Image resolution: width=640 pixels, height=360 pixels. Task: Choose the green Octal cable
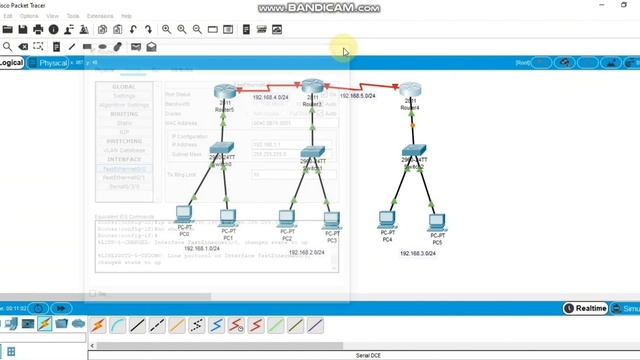(276, 326)
